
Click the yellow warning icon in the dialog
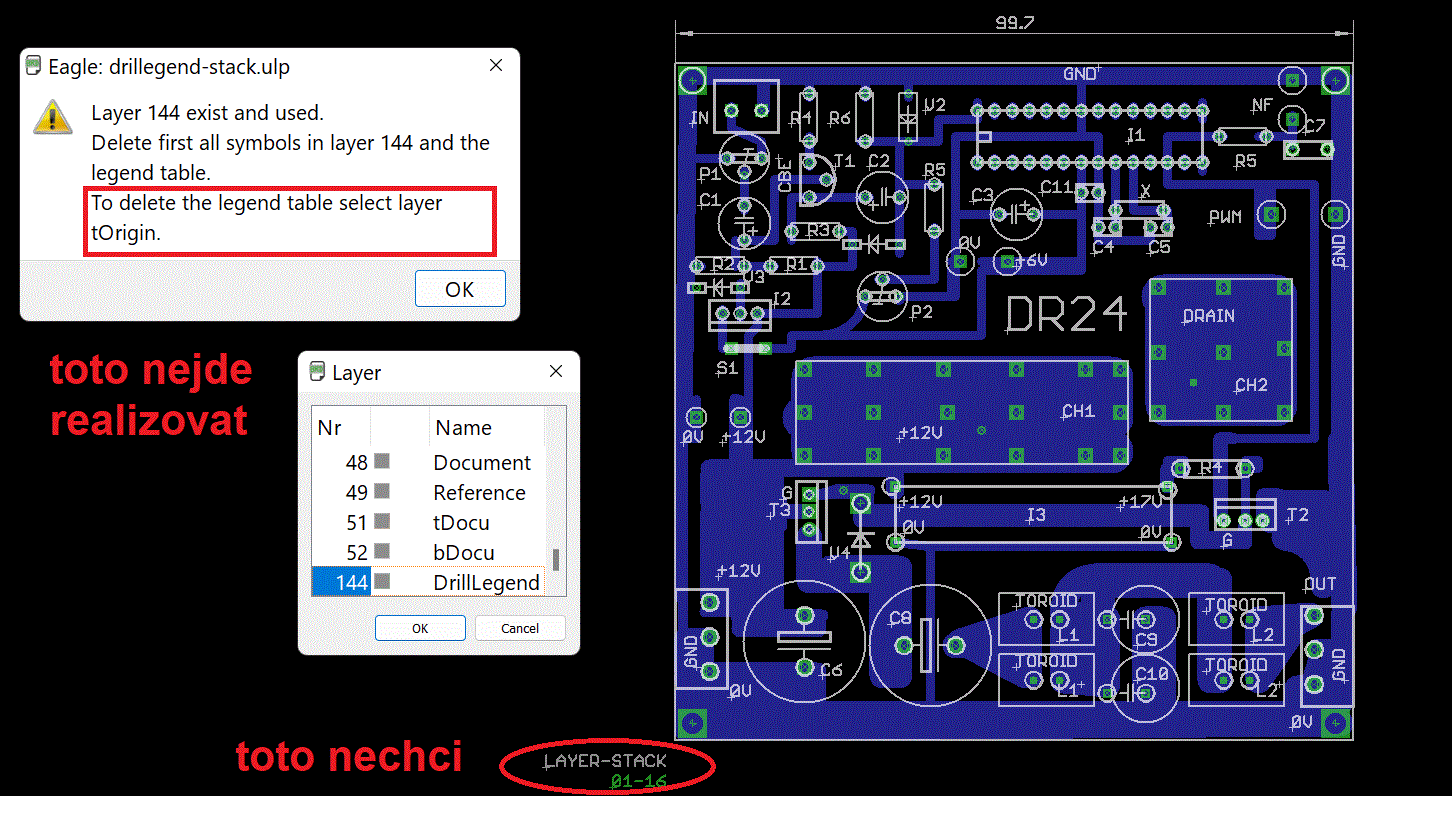click(x=52, y=117)
